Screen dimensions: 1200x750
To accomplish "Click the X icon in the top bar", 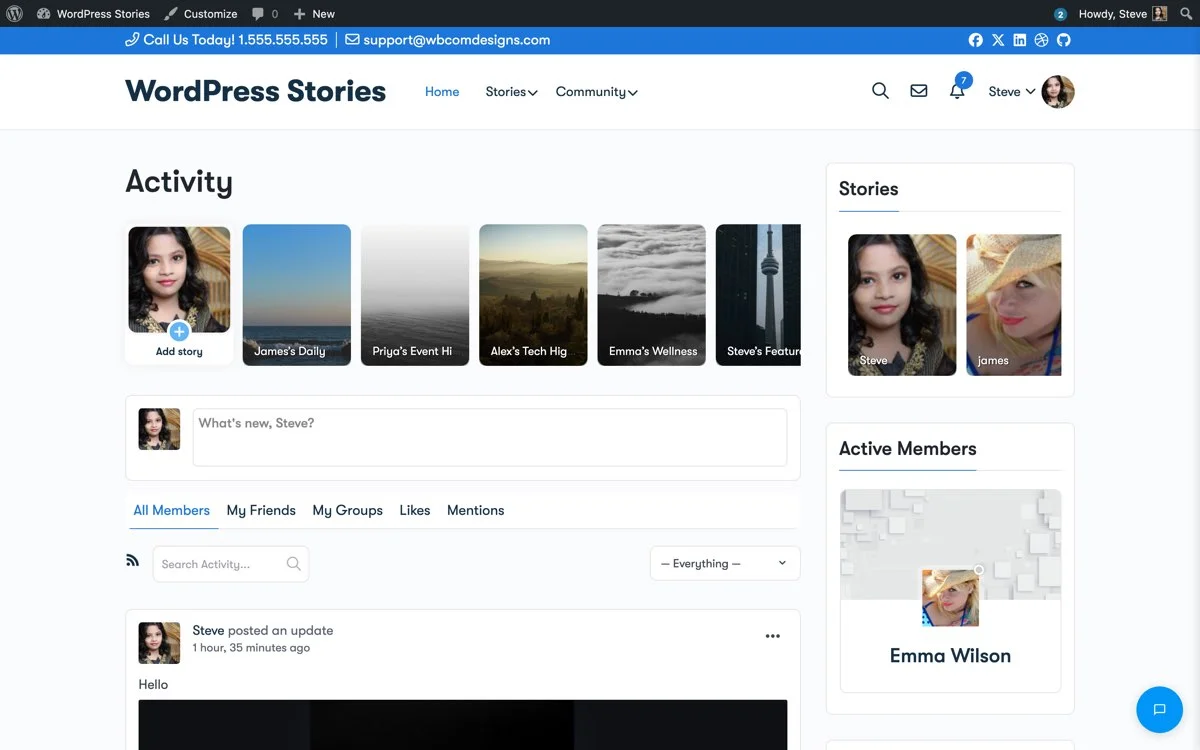I will coord(997,40).
